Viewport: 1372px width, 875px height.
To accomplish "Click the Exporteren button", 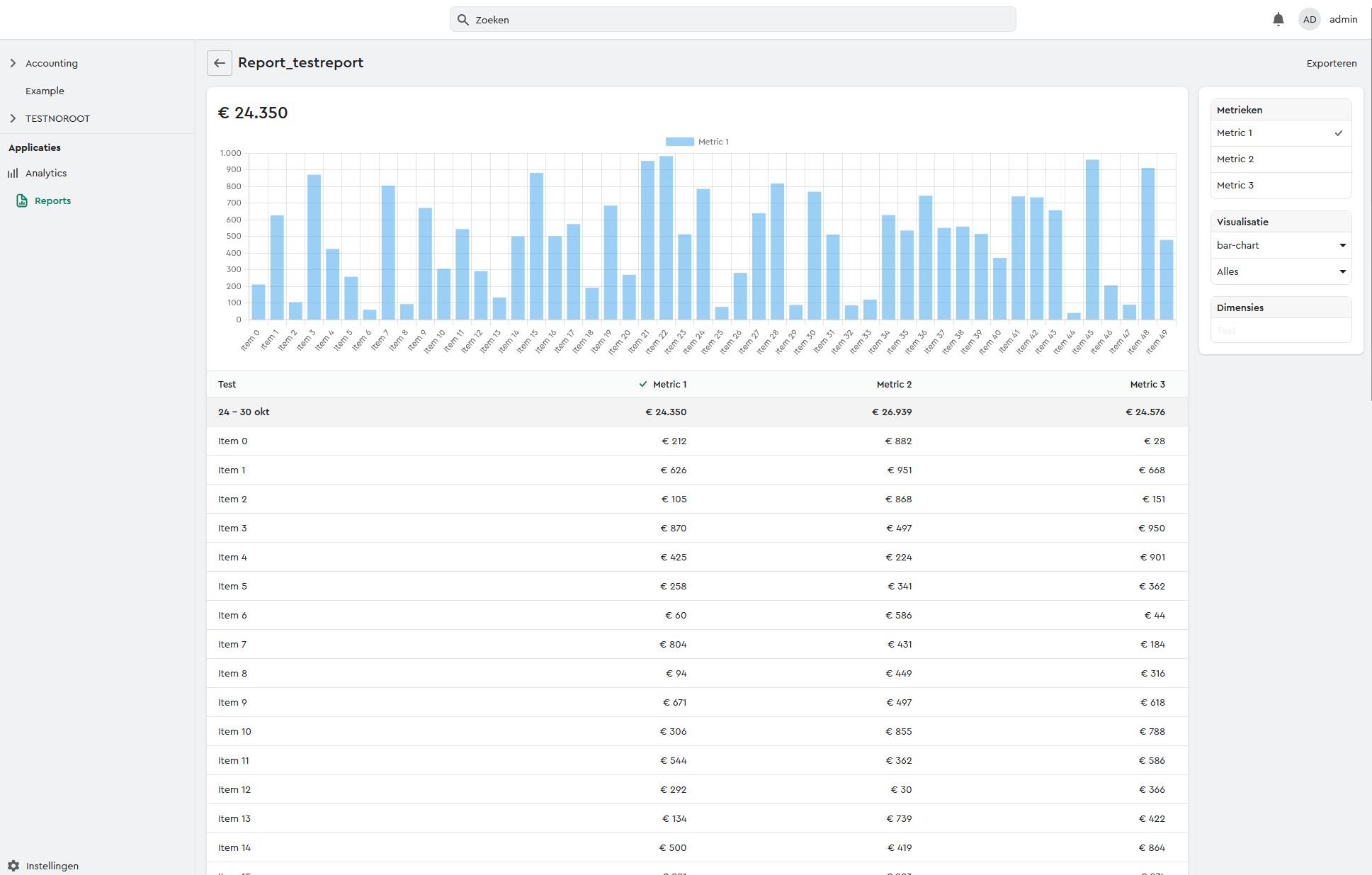I will pyautogui.click(x=1332, y=63).
